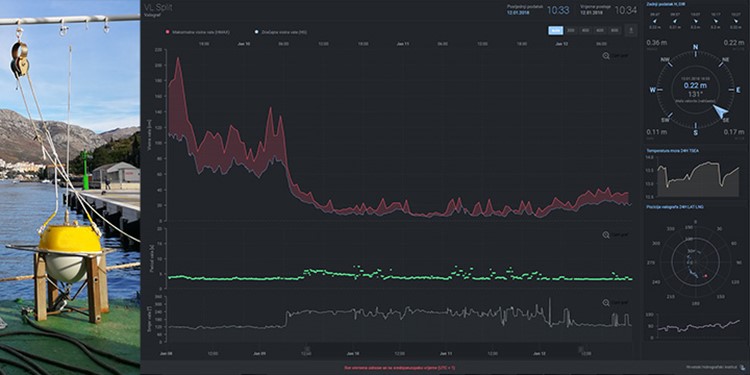Click the Temperatura mora 24H TSEA panel title
Screen dimensions: 750x375
pos(673,151)
